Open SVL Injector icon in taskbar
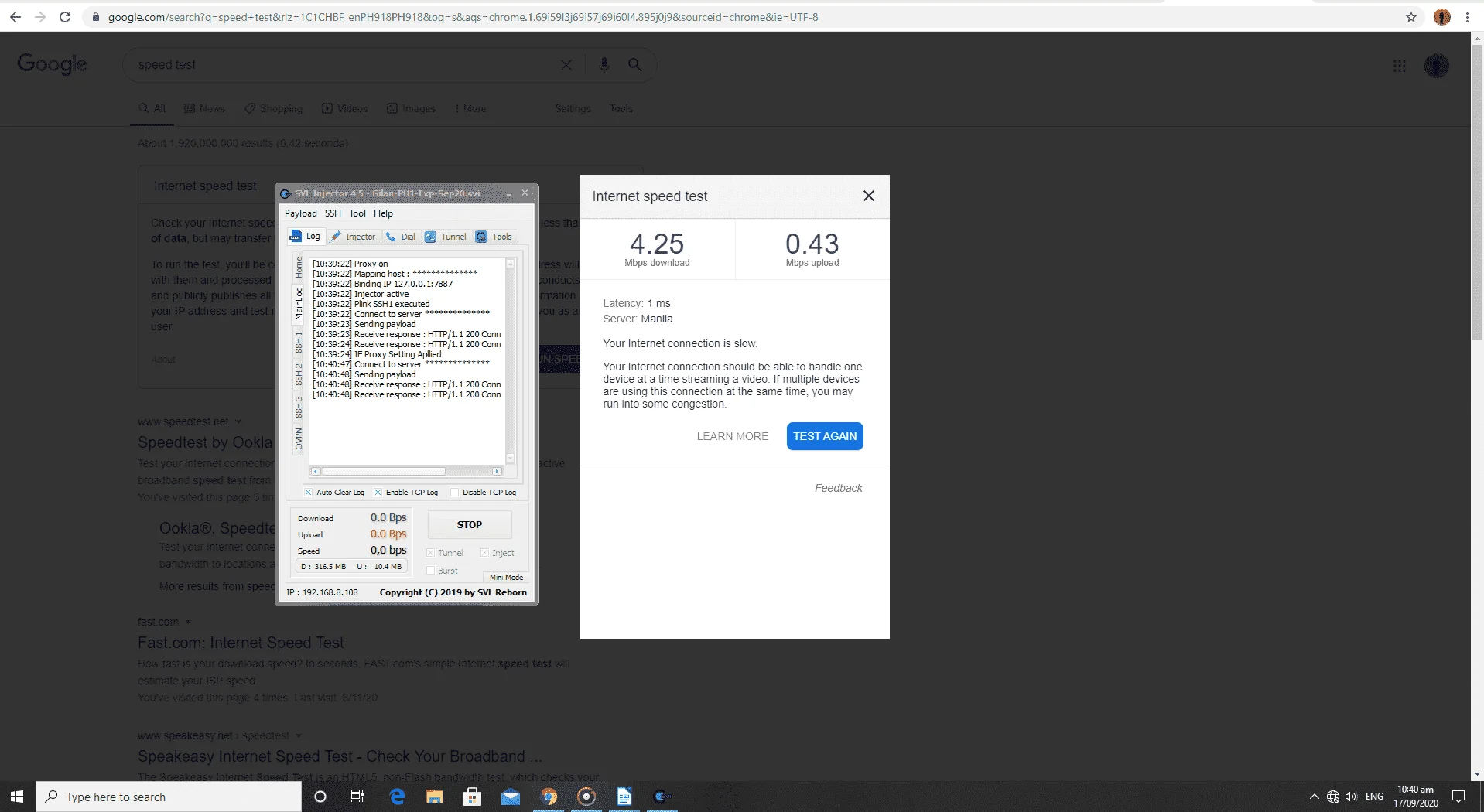1484x812 pixels. point(662,797)
